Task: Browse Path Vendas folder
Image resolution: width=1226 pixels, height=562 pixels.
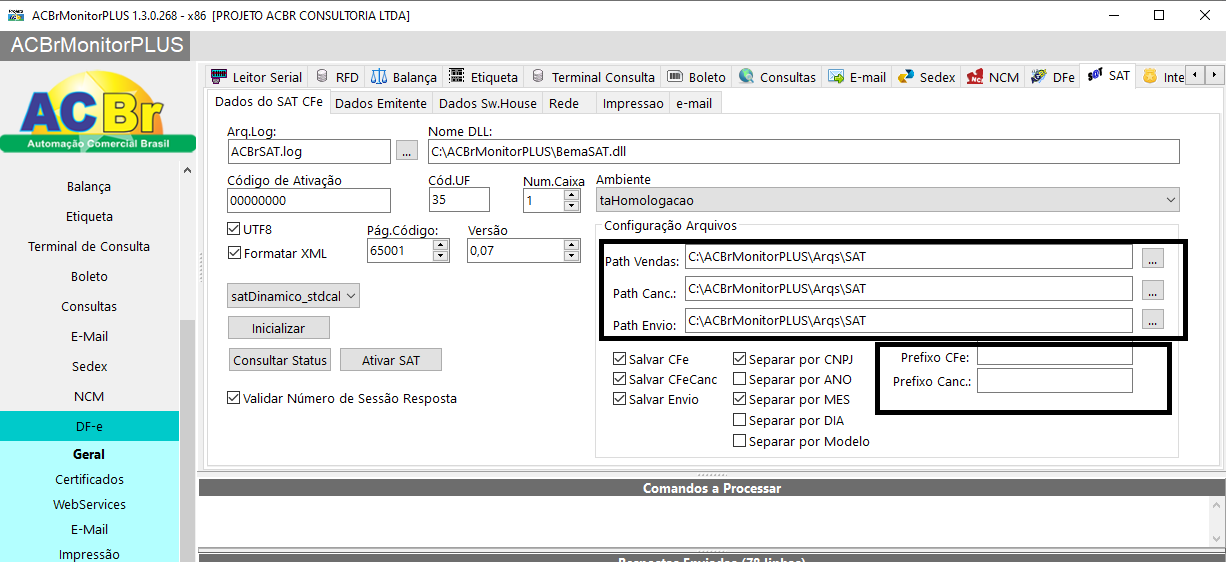Action: point(1152,258)
